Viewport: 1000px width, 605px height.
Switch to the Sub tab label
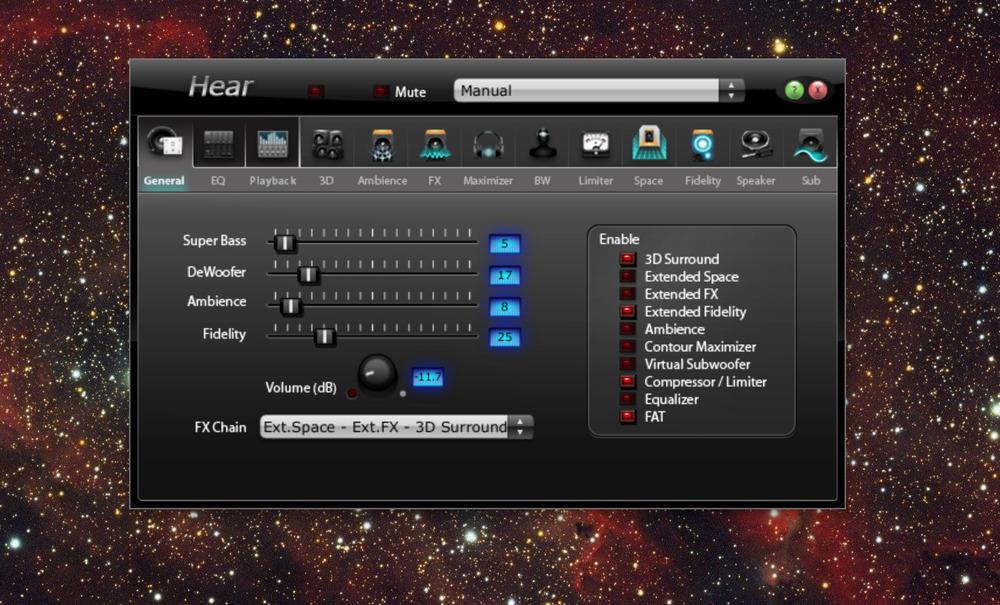811,180
